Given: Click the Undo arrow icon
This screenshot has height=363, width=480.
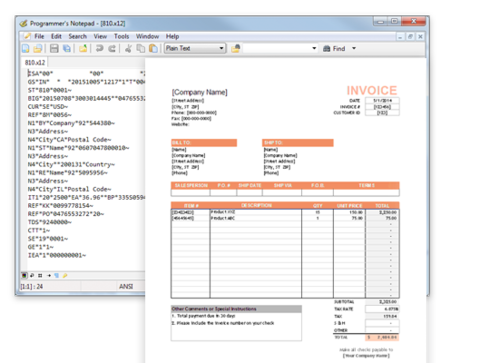Looking at the screenshot, I should click(x=99, y=49).
